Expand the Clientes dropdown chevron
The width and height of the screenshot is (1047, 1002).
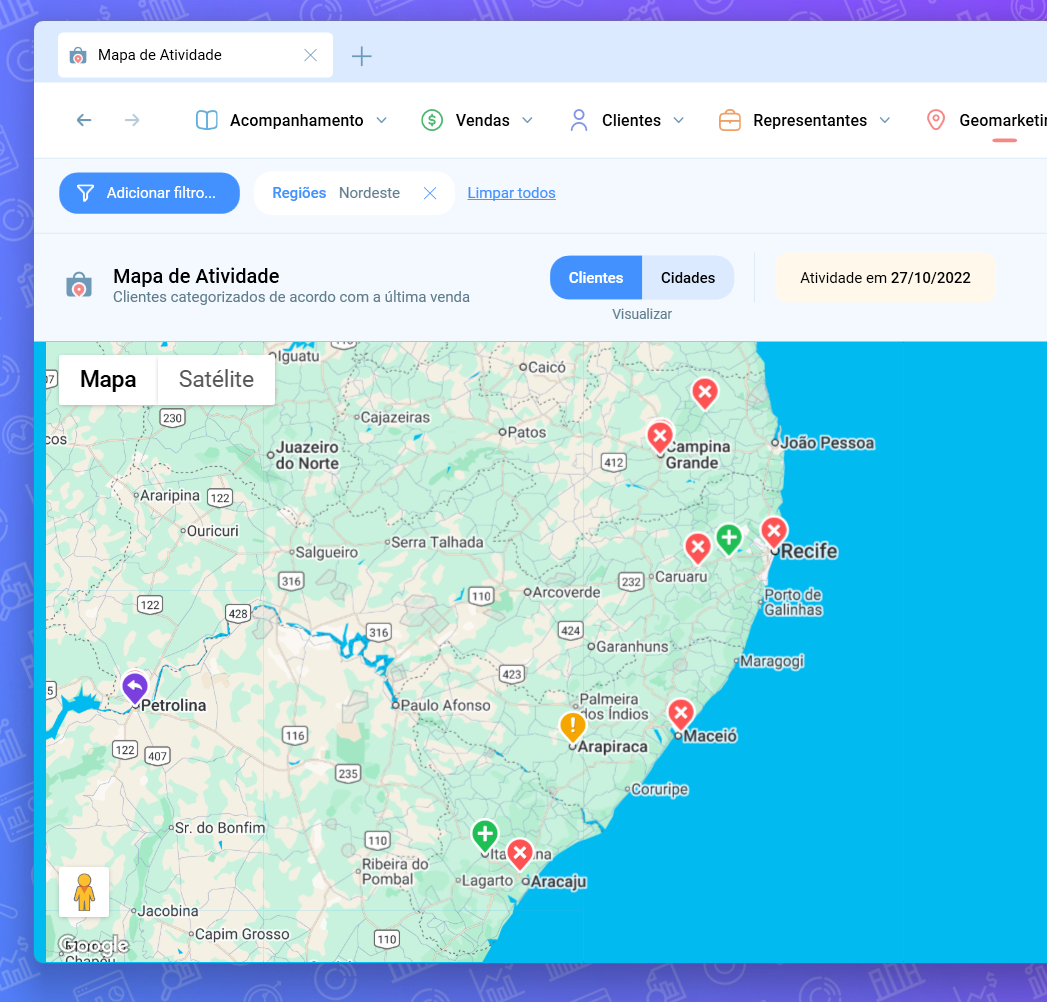[678, 121]
